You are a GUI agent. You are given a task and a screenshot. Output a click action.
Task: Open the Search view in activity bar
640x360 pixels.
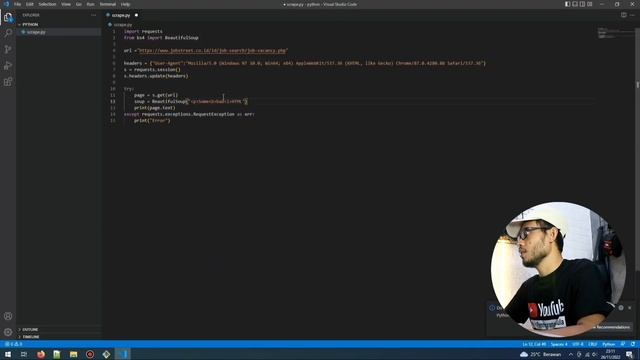[8, 33]
